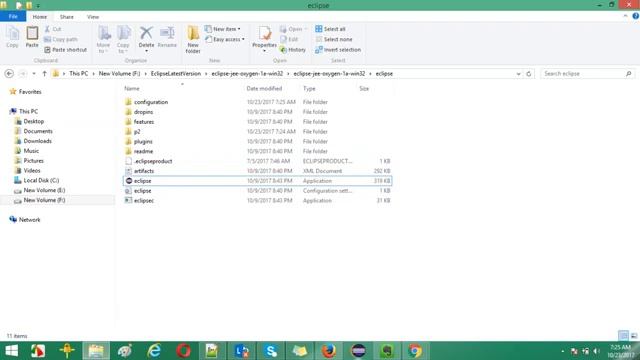Go up one folder with Up arrow
This screenshot has width=640, height=360.
pyautogui.click(x=44, y=73)
